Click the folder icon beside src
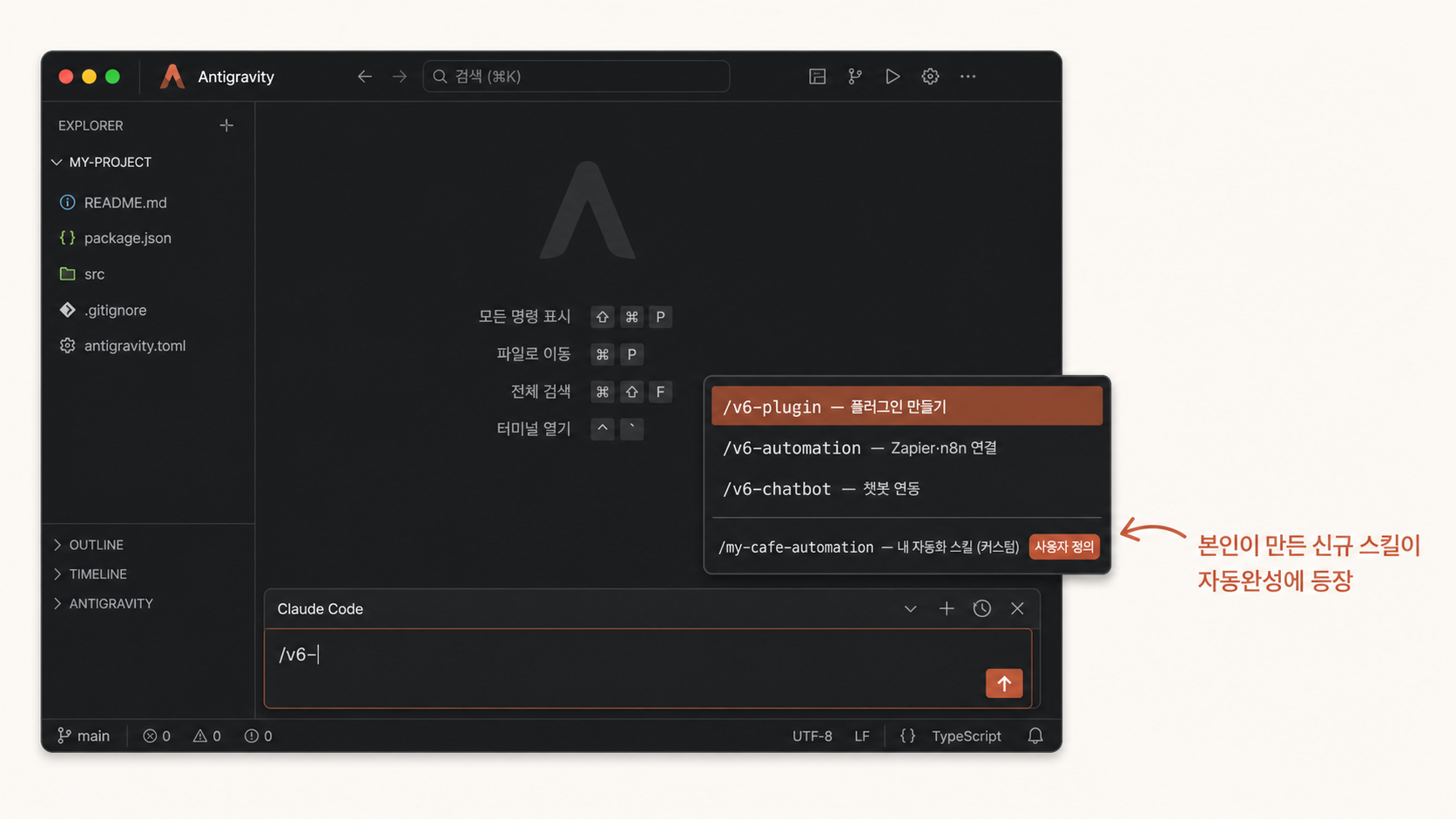The width and height of the screenshot is (1456, 819). 67,273
